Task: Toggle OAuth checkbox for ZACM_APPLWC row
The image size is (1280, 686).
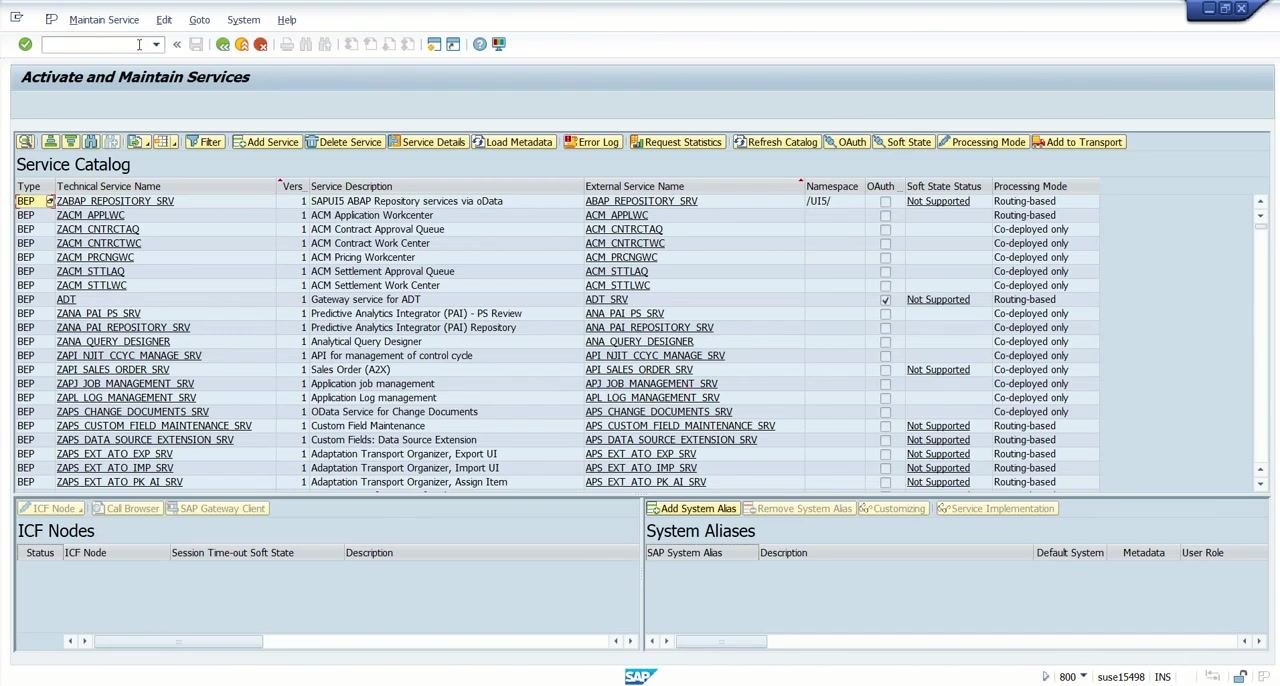Action: pyautogui.click(x=885, y=216)
